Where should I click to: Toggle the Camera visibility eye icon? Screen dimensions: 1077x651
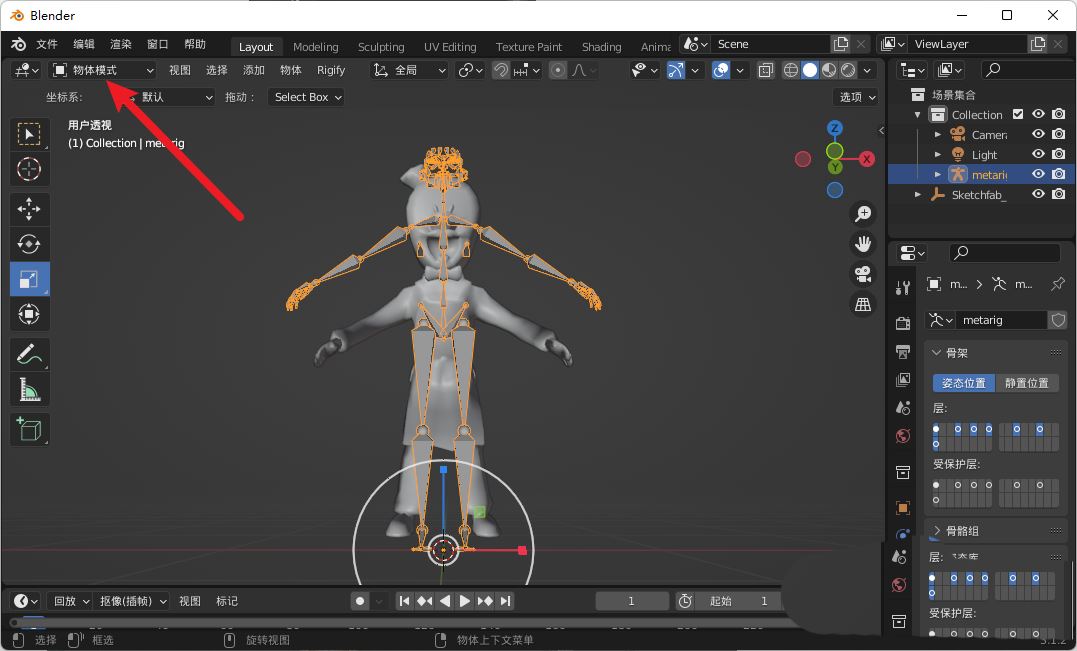[1038, 134]
